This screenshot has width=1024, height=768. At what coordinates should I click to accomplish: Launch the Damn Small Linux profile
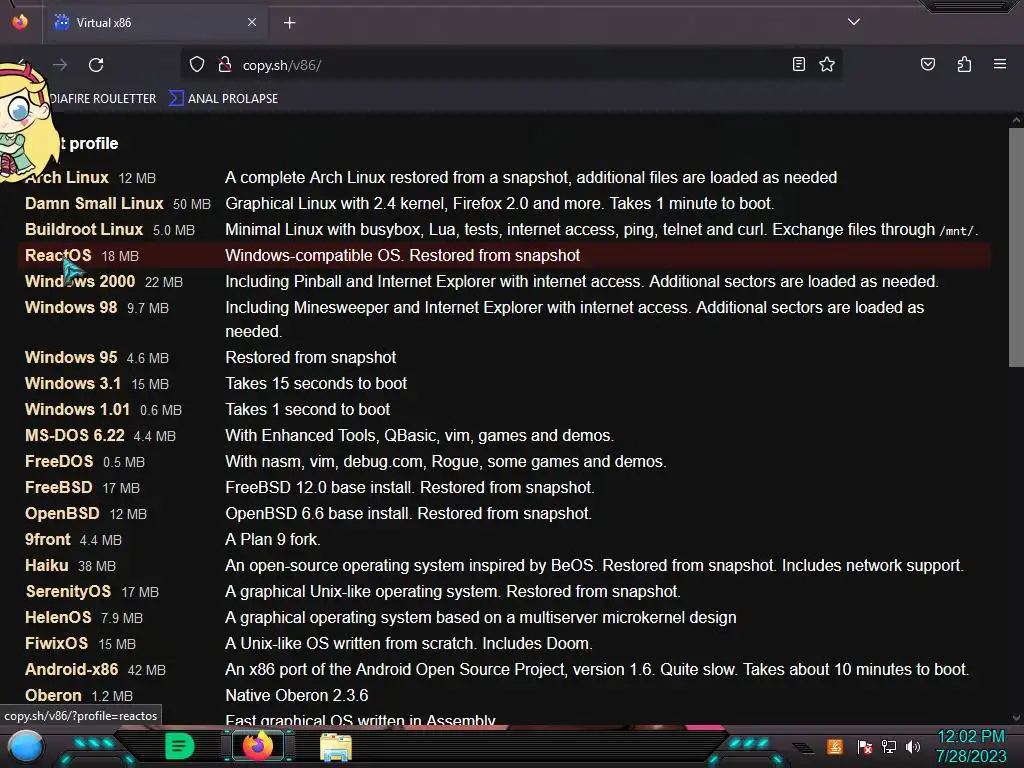[94, 204]
